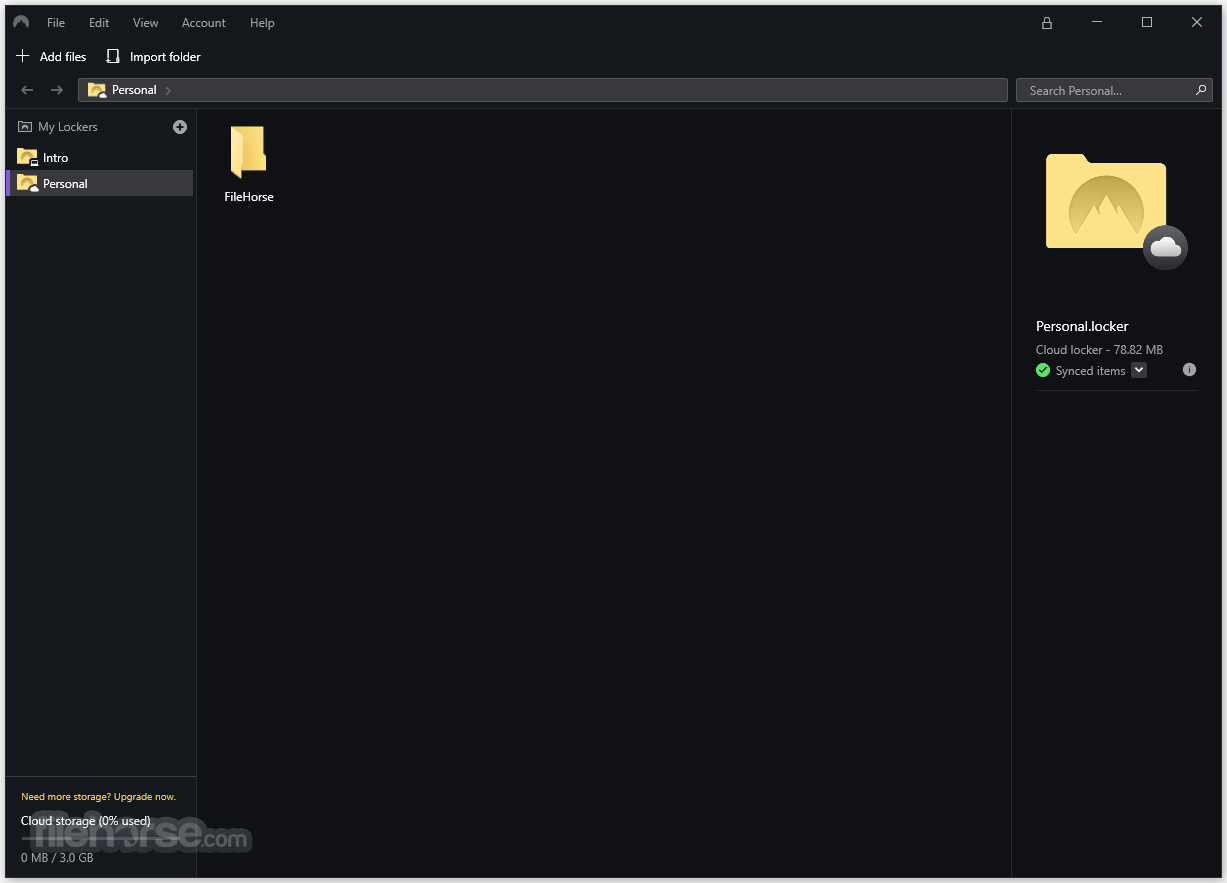Click the Cloud storage (0% used) label
The height and width of the screenshot is (883, 1227).
(86, 821)
